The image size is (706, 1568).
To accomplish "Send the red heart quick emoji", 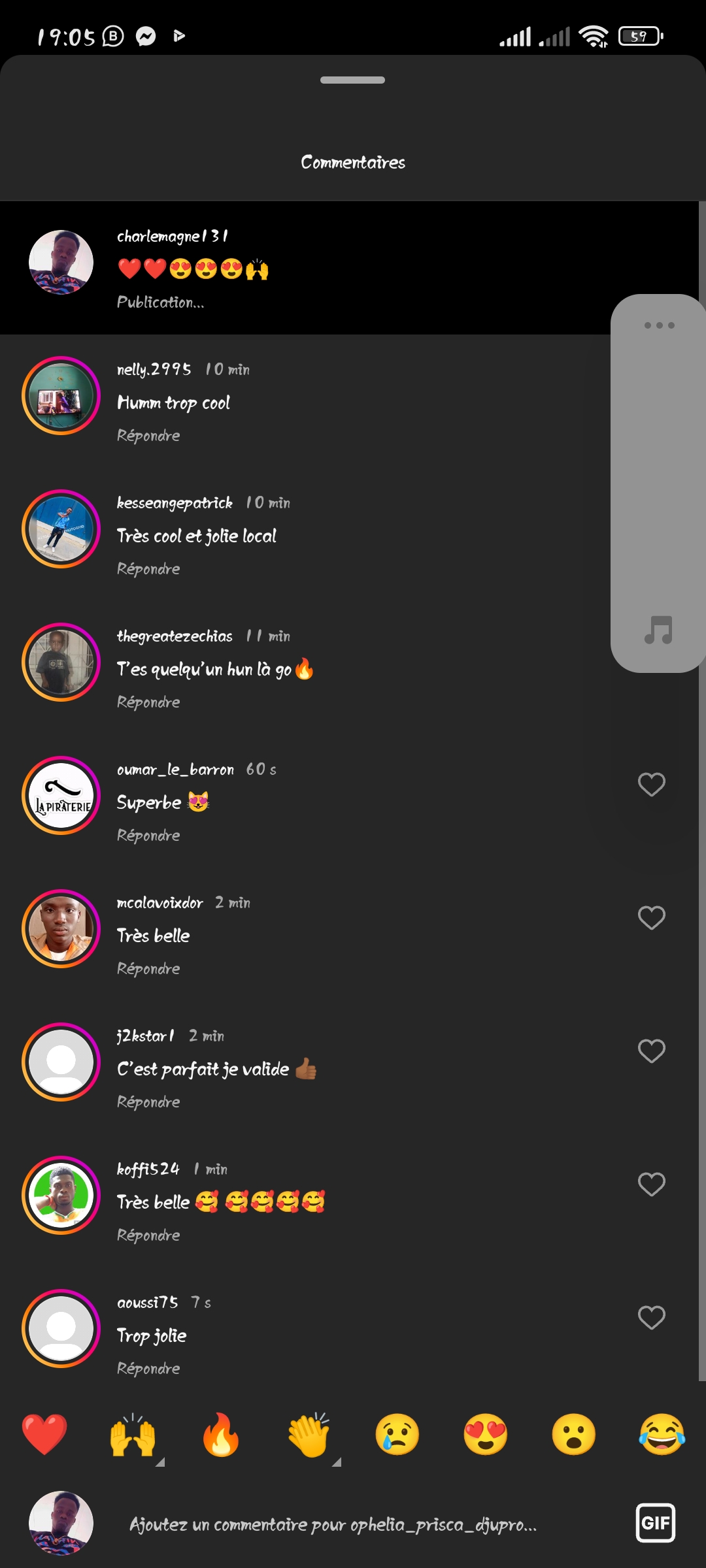I will click(x=44, y=1435).
